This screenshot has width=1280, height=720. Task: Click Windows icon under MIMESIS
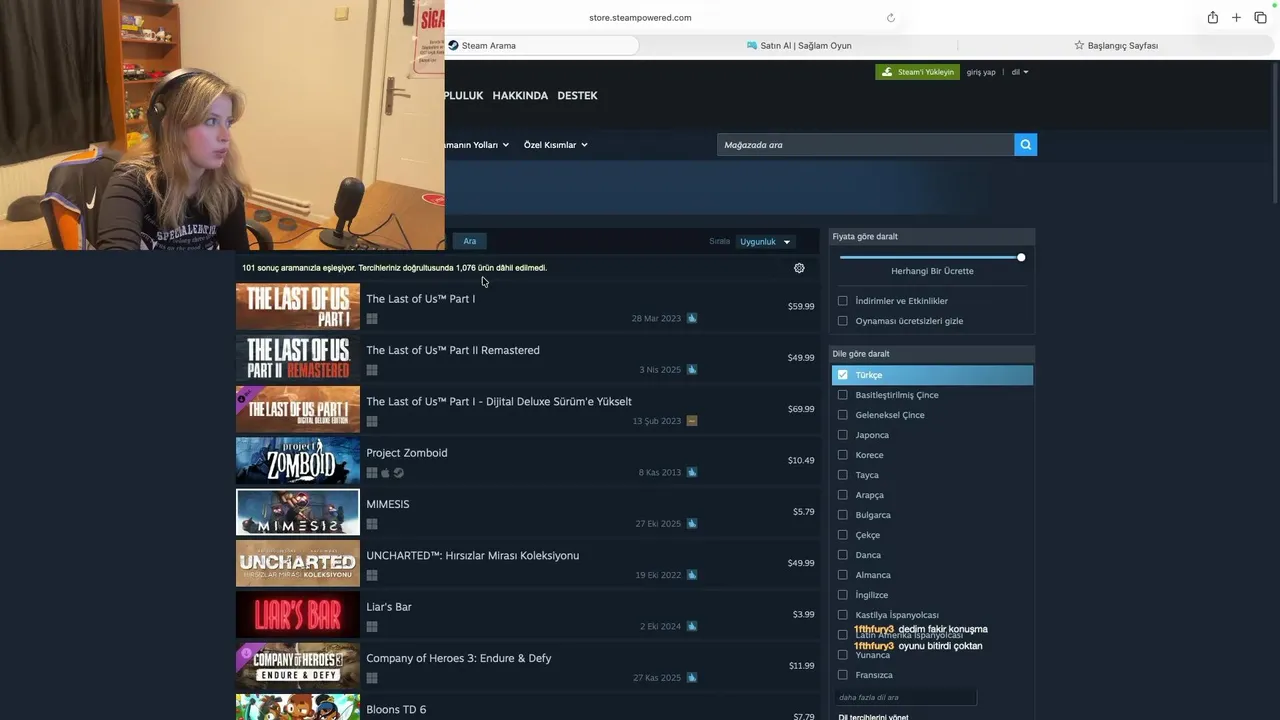coord(372,524)
